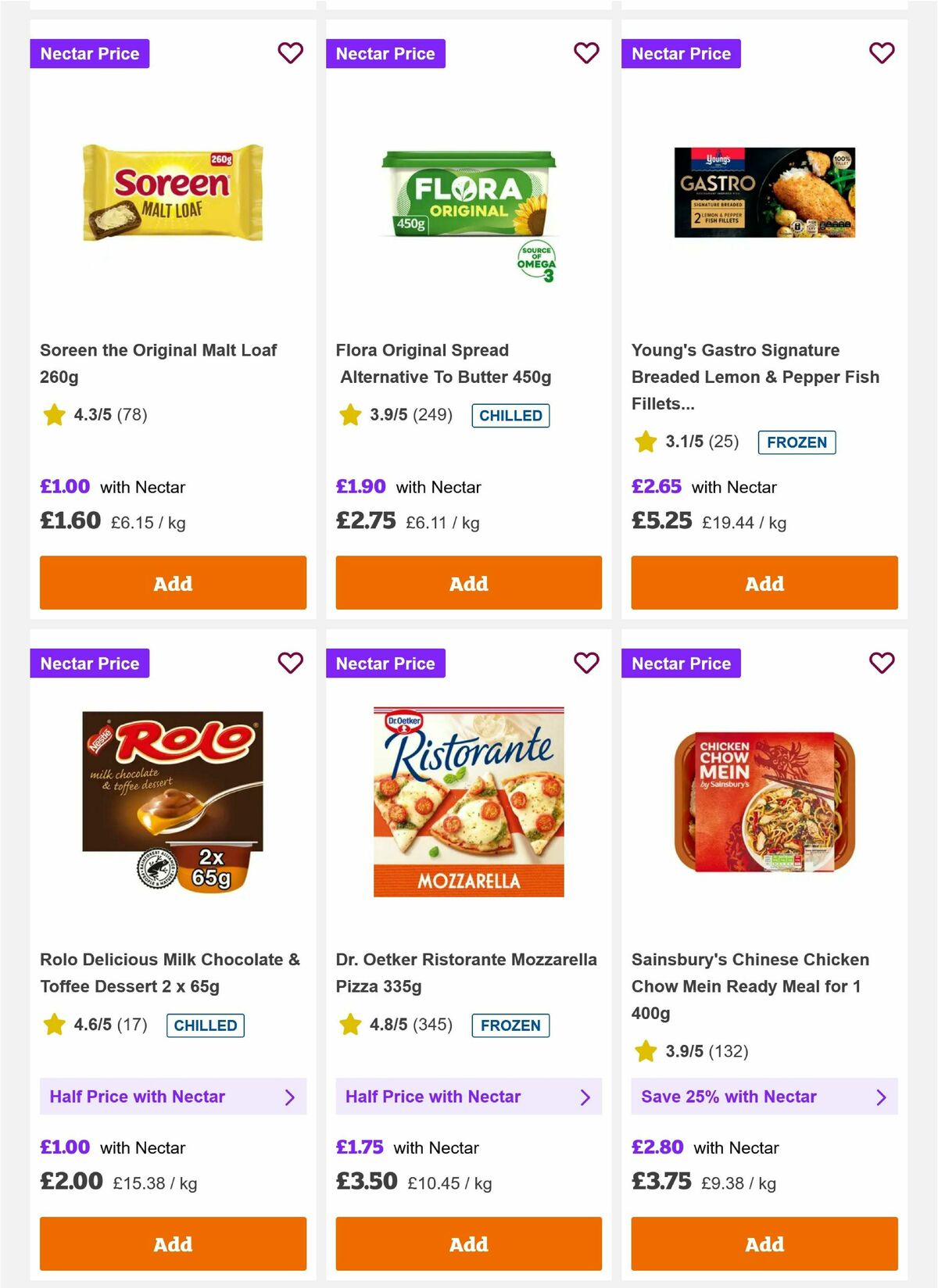Add Flora Original Spread to basket
938x1288 pixels.
468,583
